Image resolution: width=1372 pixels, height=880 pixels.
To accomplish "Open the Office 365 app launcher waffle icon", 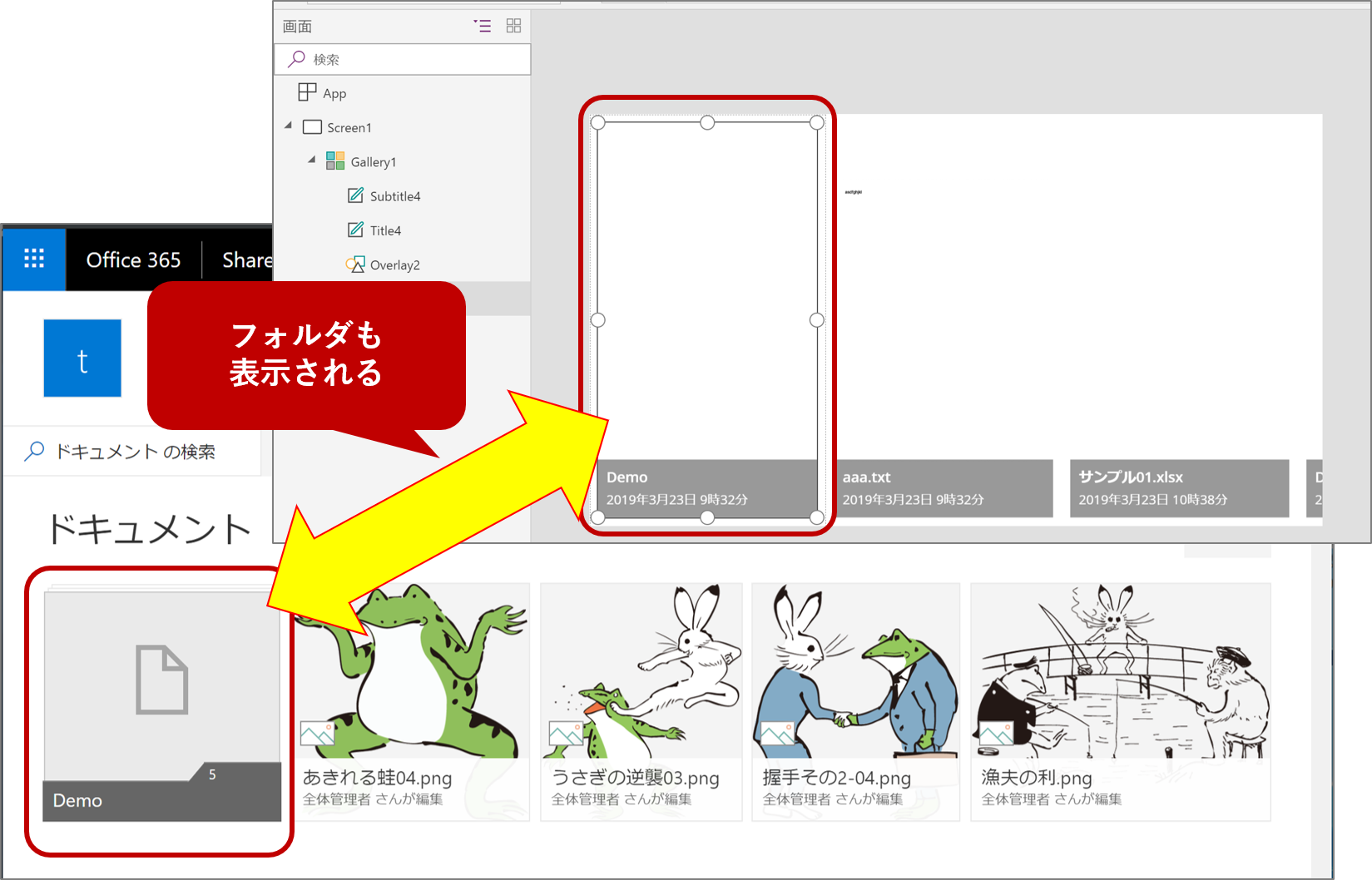I will [34, 259].
